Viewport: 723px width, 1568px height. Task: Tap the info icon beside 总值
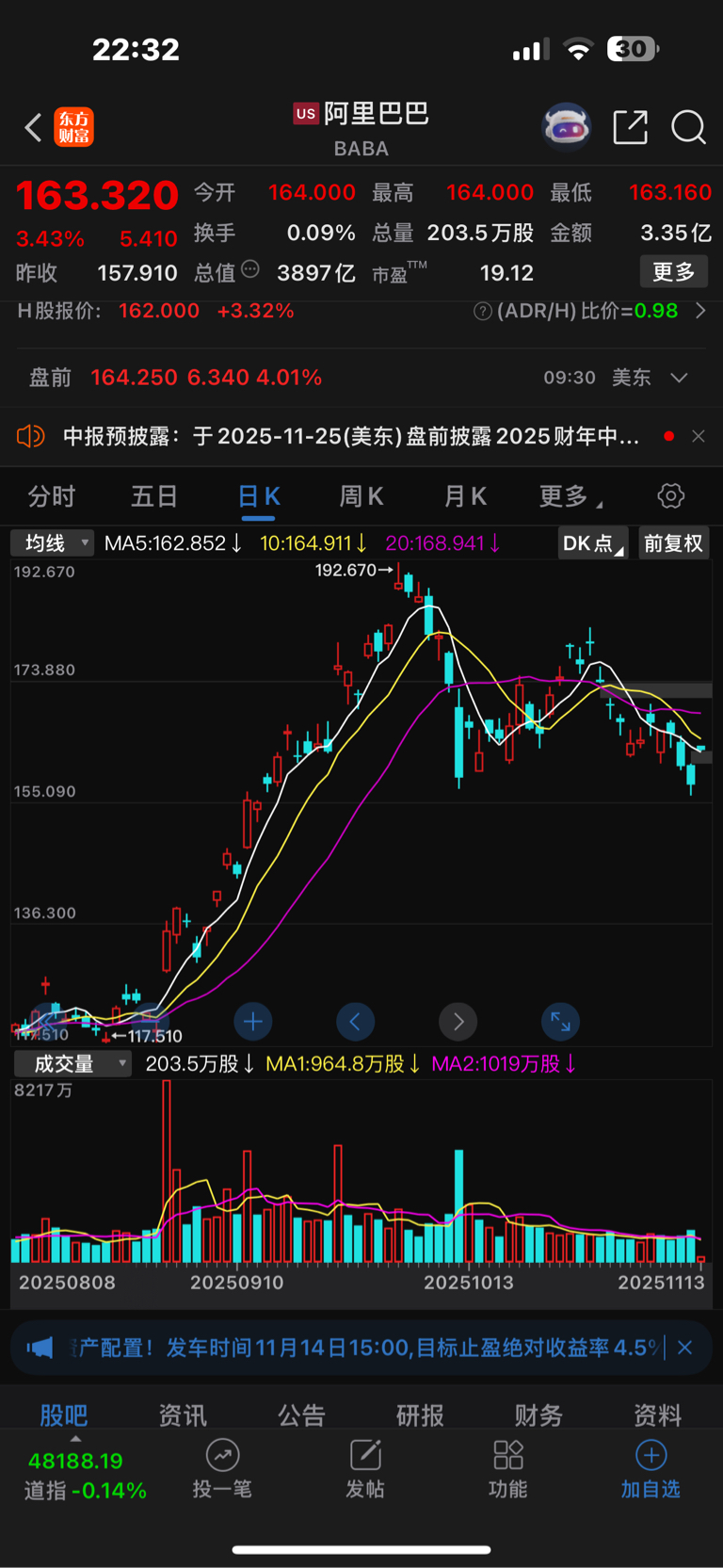[250, 269]
